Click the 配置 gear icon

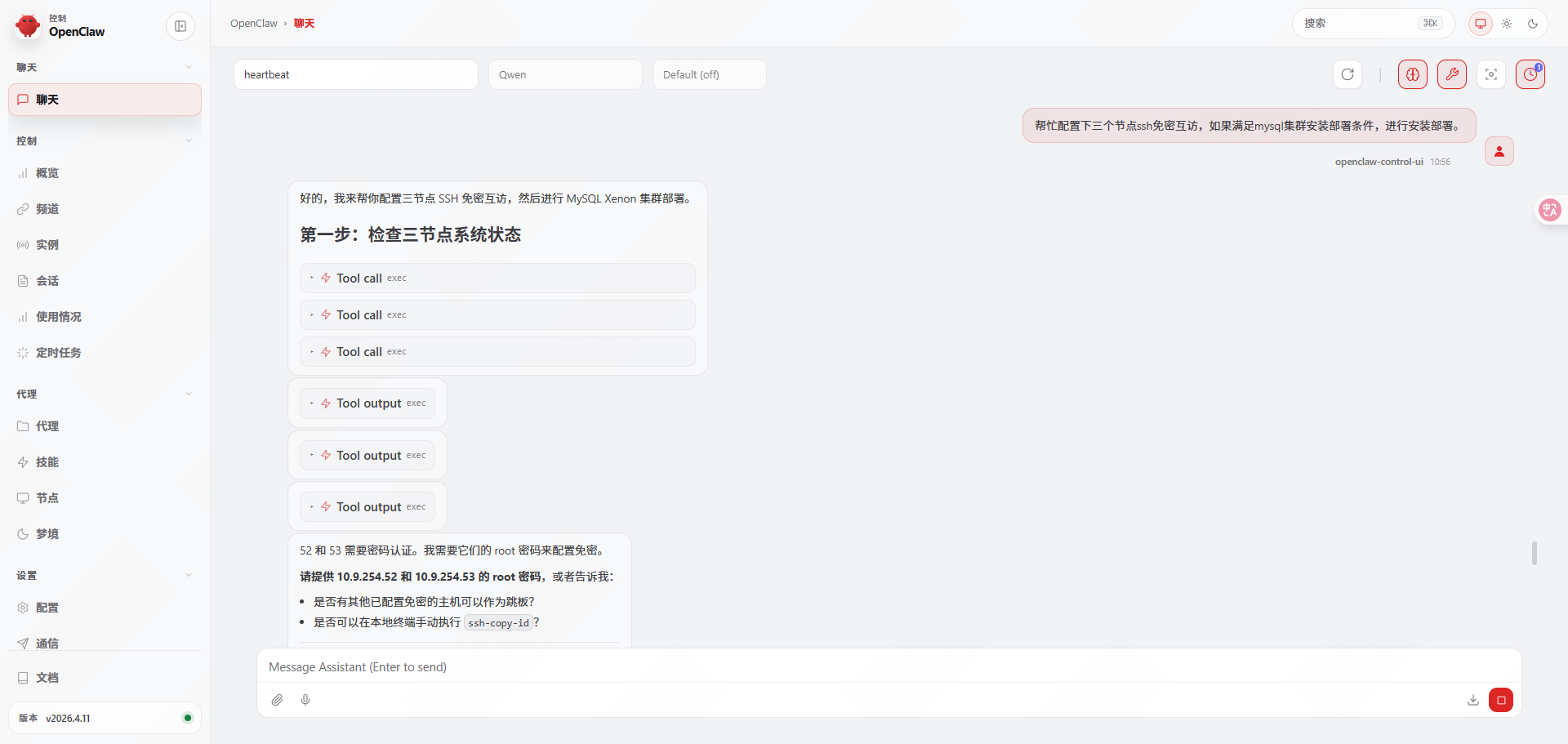tap(23, 608)
